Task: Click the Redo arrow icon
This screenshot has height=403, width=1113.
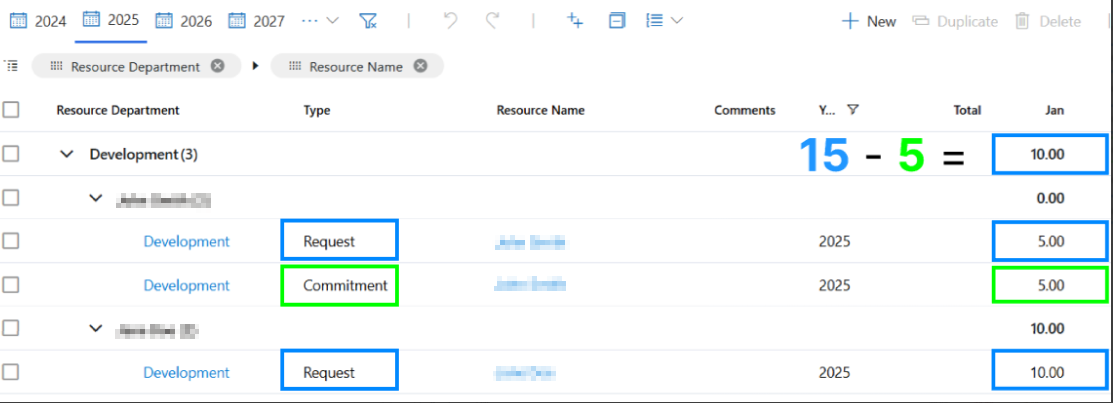Action: [493, 21]
